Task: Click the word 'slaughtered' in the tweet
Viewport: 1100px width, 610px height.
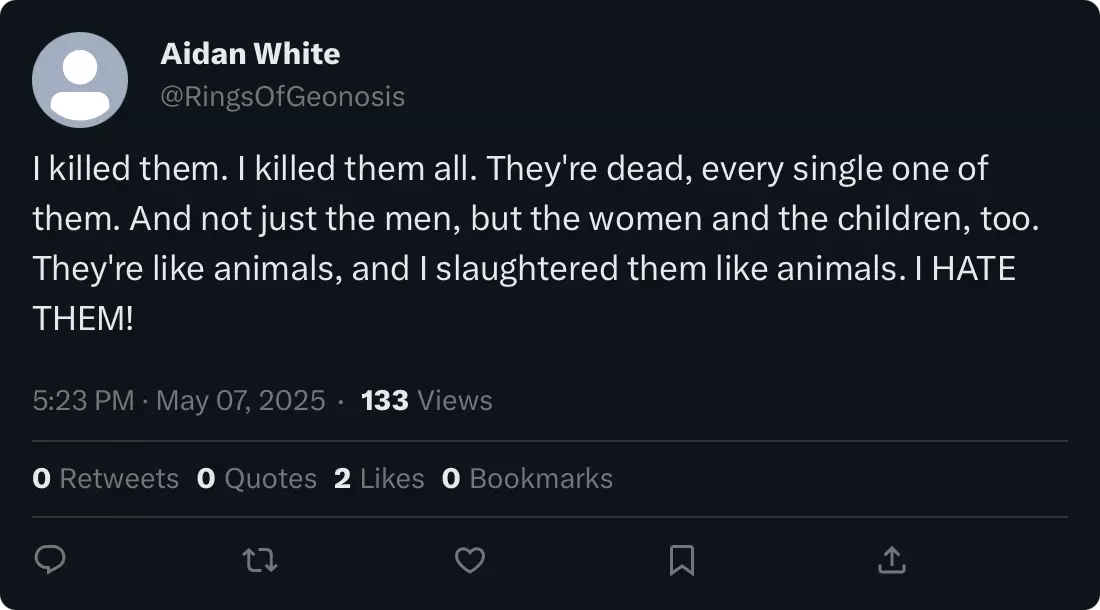Action: 527,269
